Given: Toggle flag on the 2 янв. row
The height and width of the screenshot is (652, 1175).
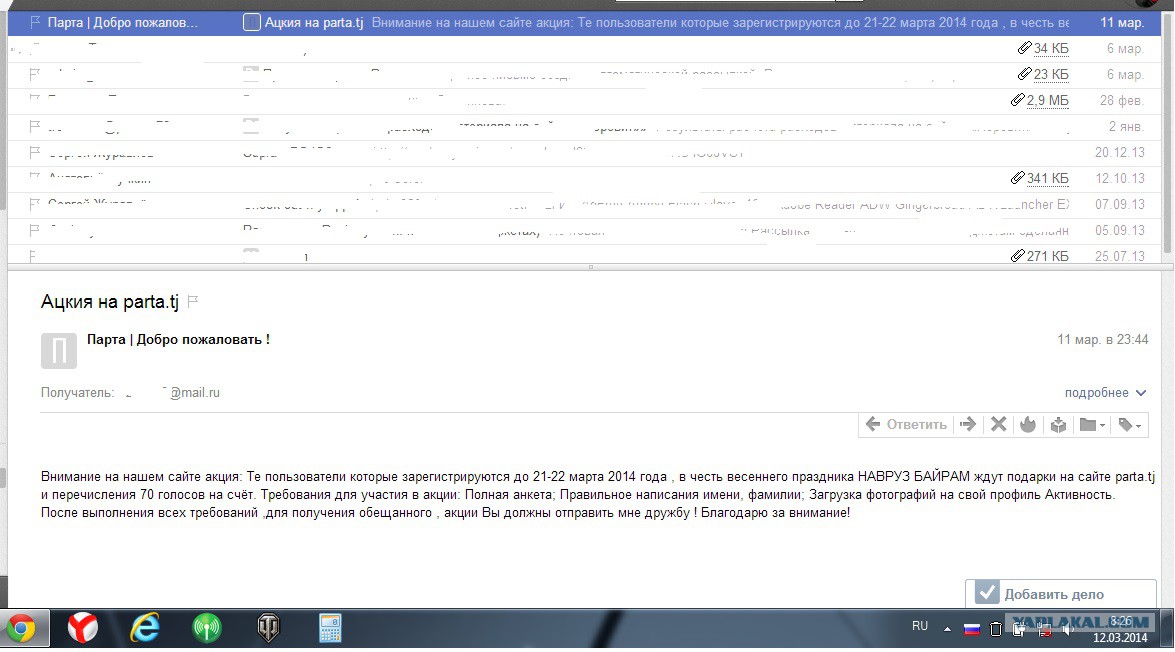Looking at the screenshot, I should (x=34, y=126).
